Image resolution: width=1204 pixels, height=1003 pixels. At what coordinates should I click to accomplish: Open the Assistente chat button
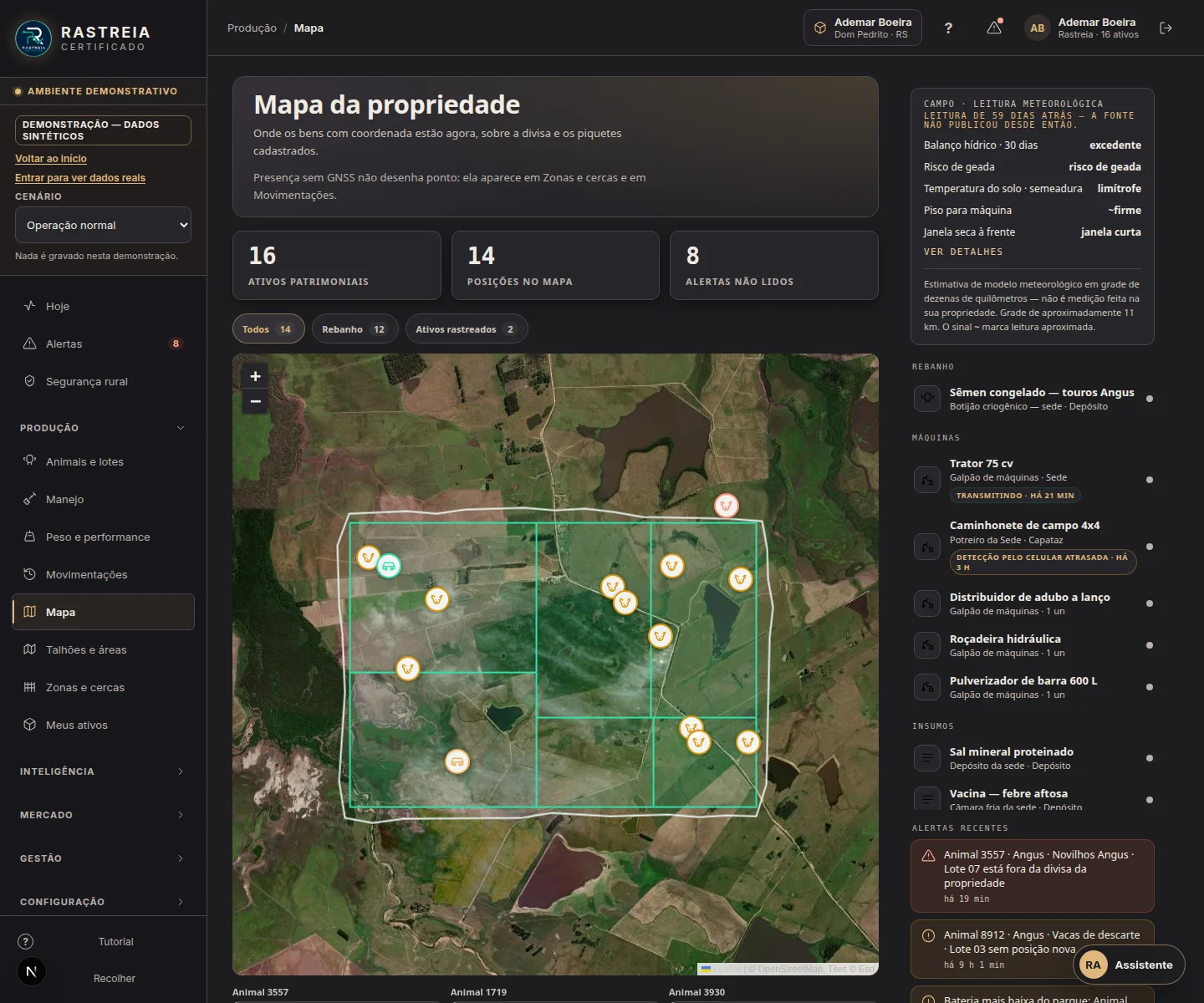click(x=1129, y=965)
